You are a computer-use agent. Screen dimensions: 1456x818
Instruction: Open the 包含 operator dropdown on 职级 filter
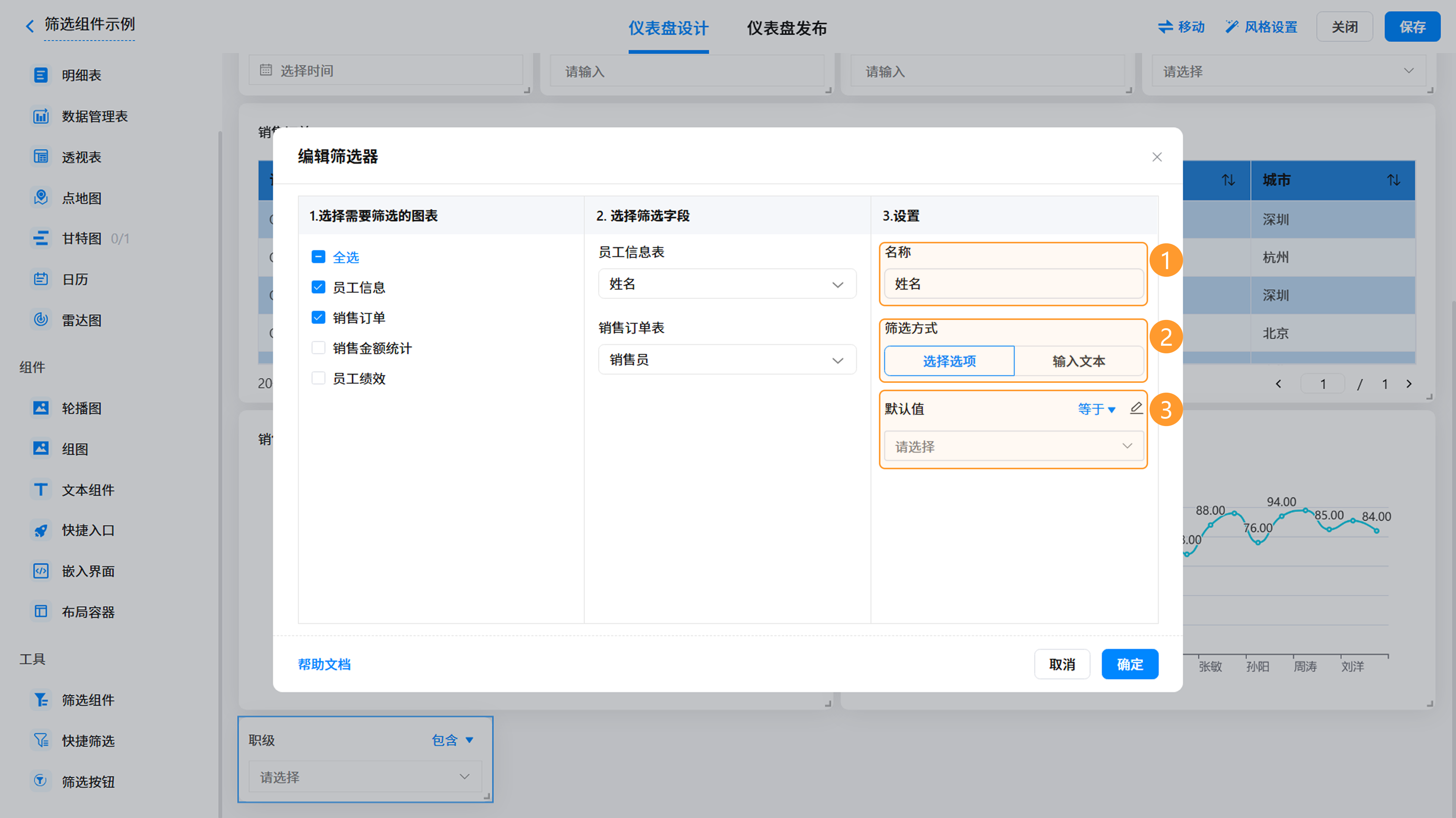[x=453, y=740]
